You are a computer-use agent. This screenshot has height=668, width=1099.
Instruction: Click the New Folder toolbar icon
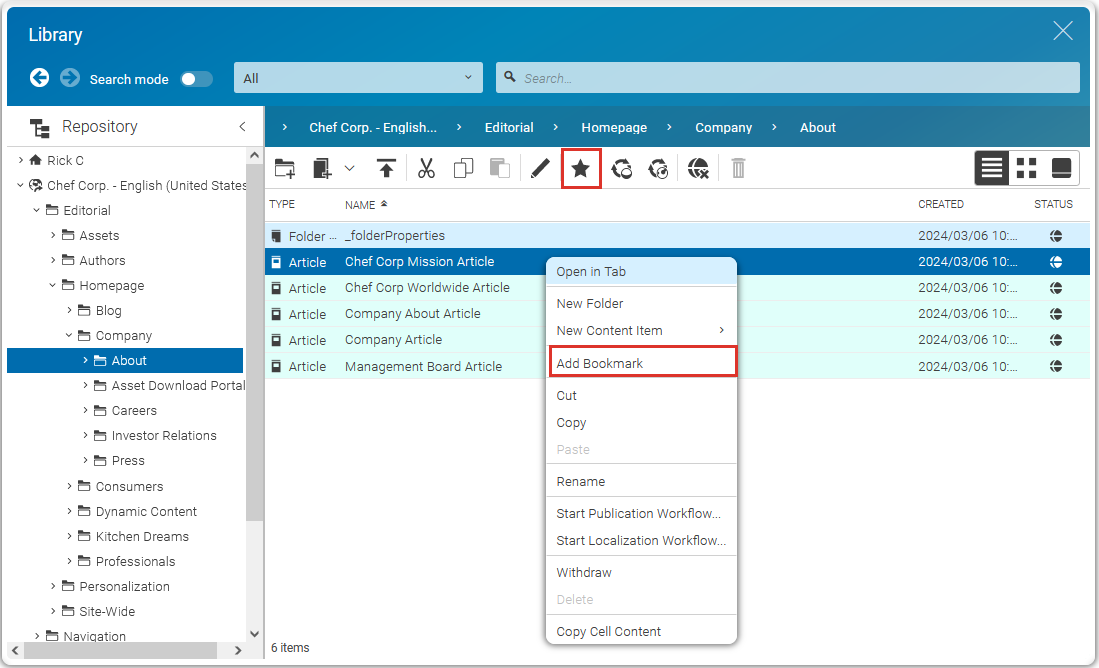(x=285, y=169)
